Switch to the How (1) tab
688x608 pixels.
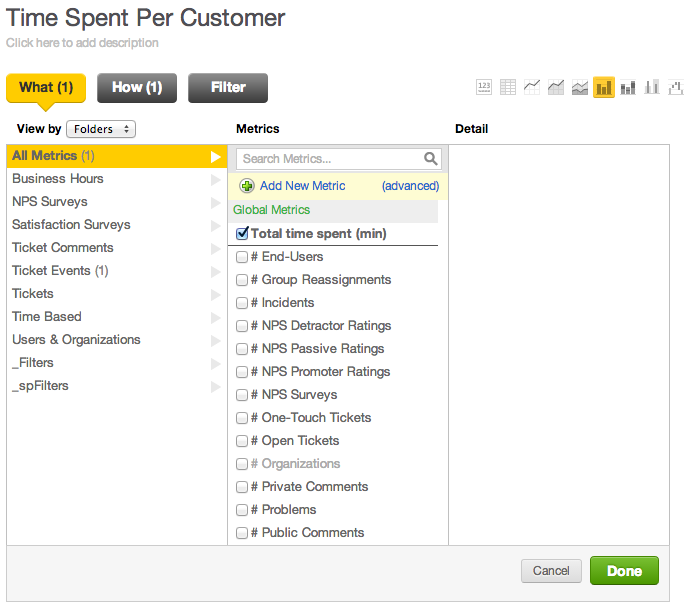pos(137,88)
